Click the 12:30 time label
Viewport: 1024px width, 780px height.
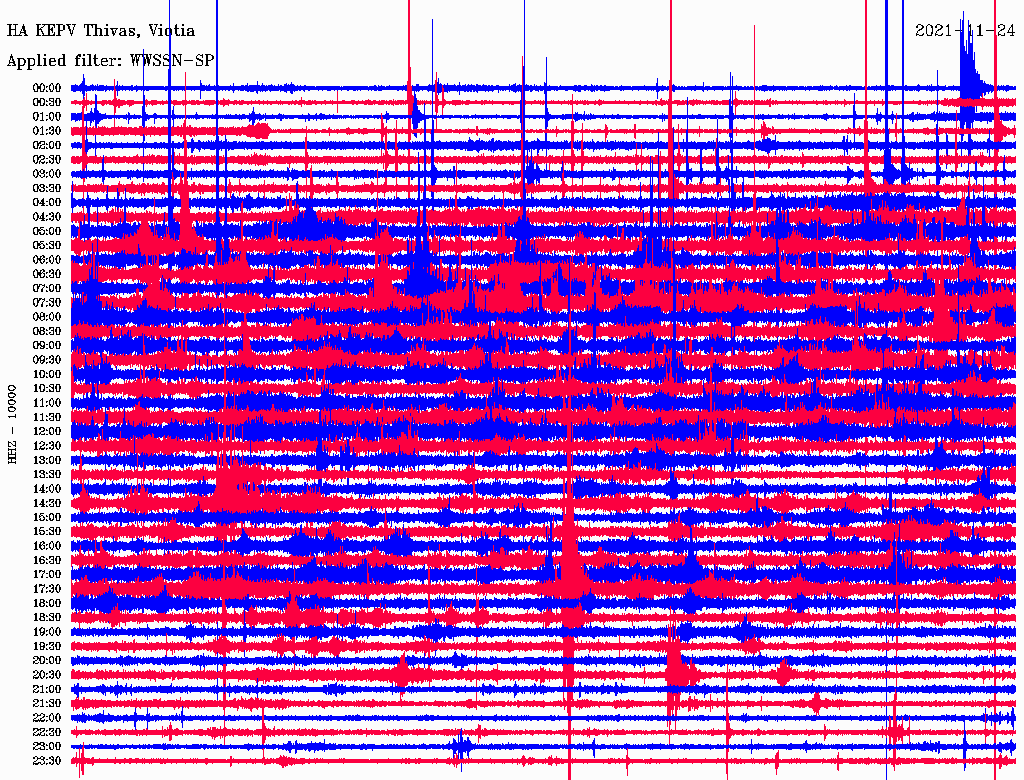pos(47,446)
